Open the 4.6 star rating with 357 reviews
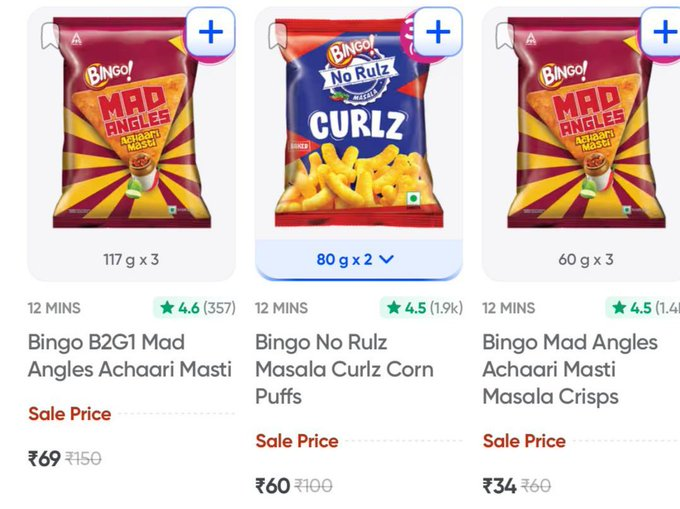Image resolution: width=680 pixels, height=509 pixels. (194, 308)
